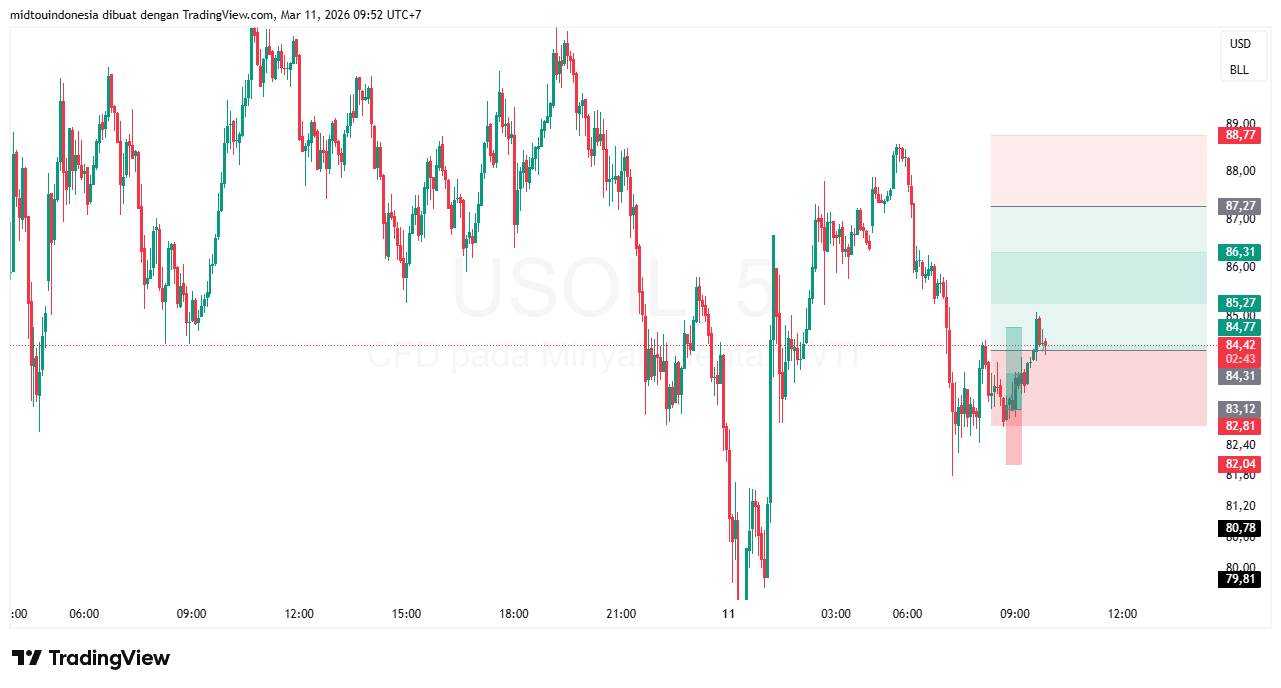Screen dimensions: 1281x688
Task: Select the green 85,27 price label
Action: tap(1240, 303)
